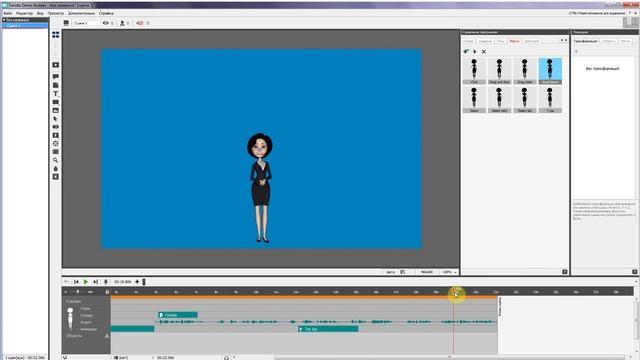Select the first gesture thumbnail in bottom row
640x360 pixels.
point(474,100)
